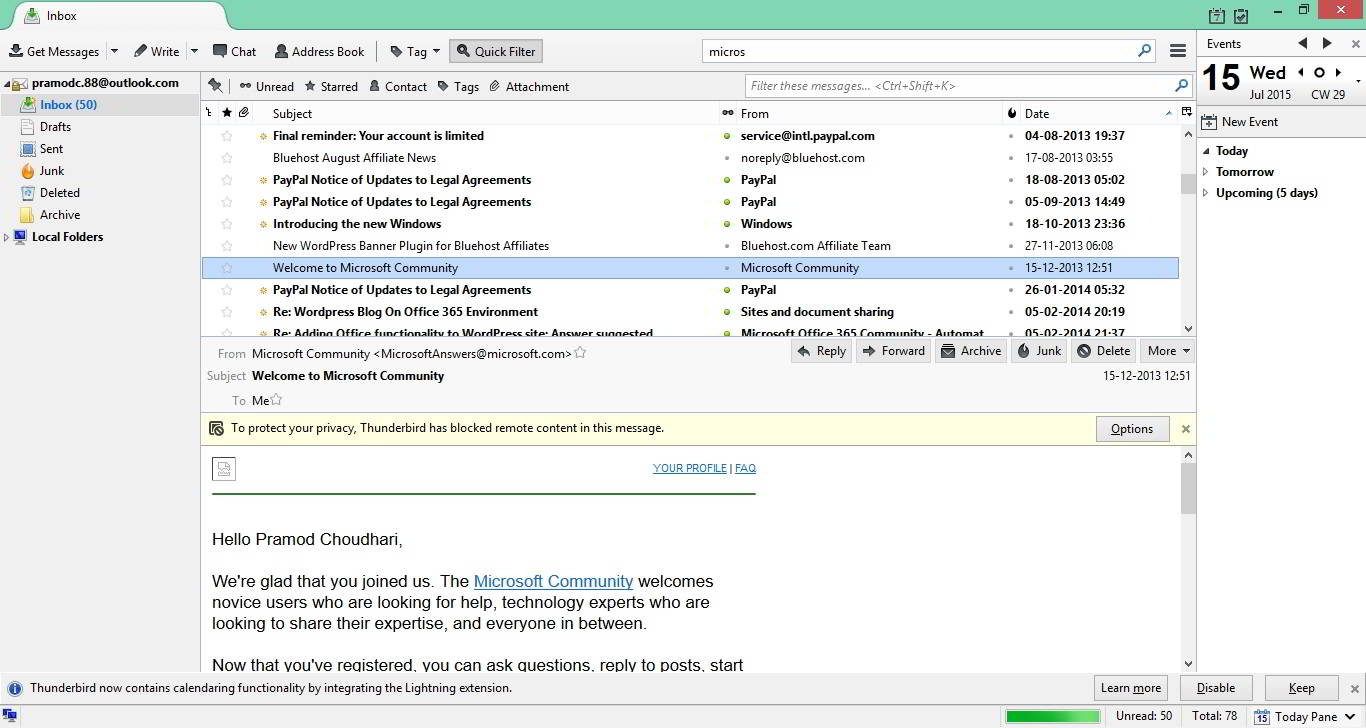The image size is (1366, 728).
Task: Click the message list vertical scrollbar
Action: [1188, 229]
